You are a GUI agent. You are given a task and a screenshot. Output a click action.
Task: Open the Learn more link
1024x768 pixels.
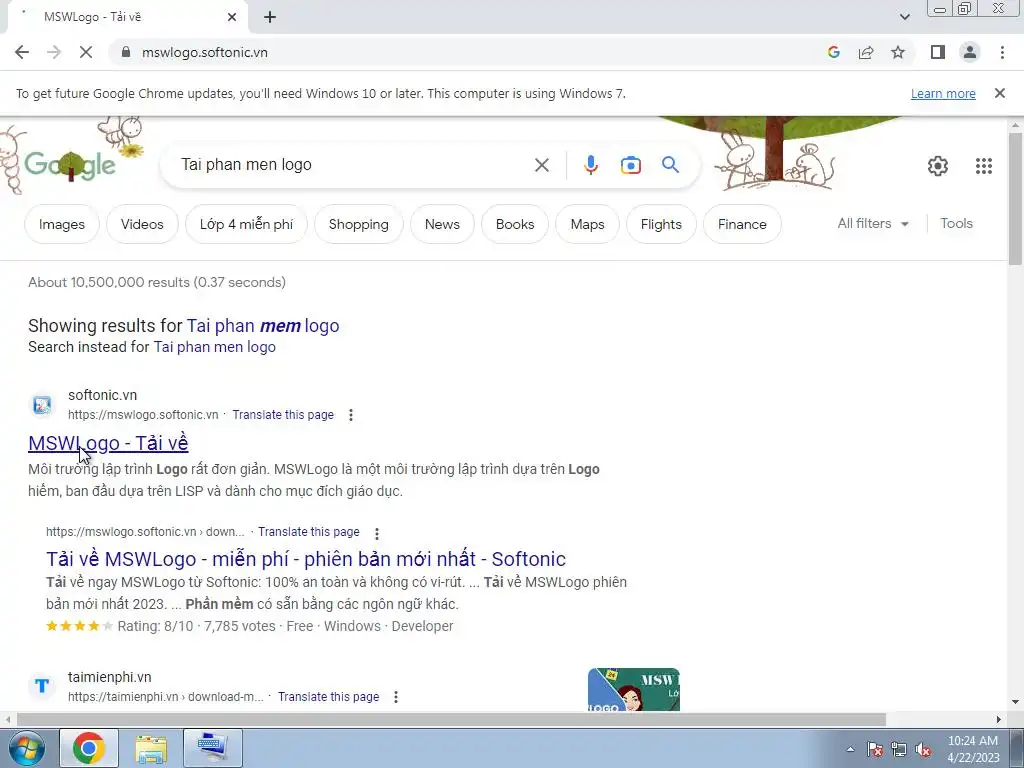click(943, 93)
